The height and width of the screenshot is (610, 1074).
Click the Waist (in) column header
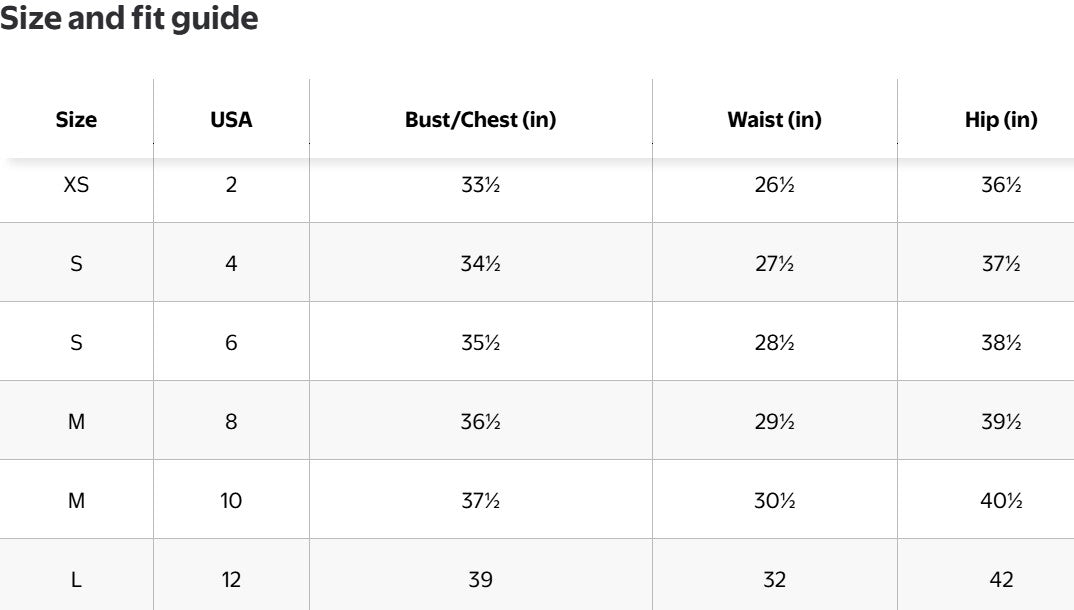click(774, 120)
